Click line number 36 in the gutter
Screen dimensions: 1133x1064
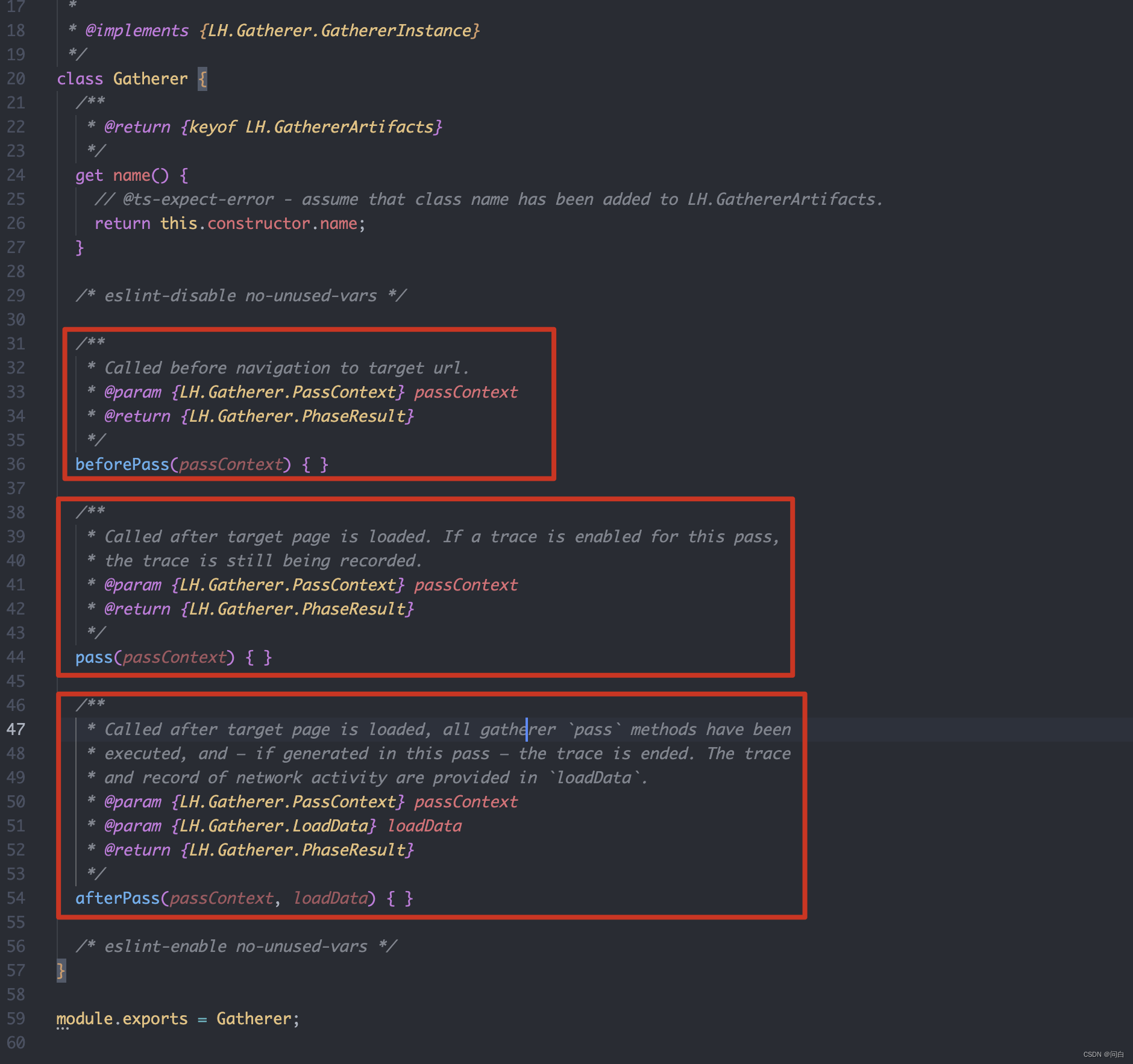16,465
